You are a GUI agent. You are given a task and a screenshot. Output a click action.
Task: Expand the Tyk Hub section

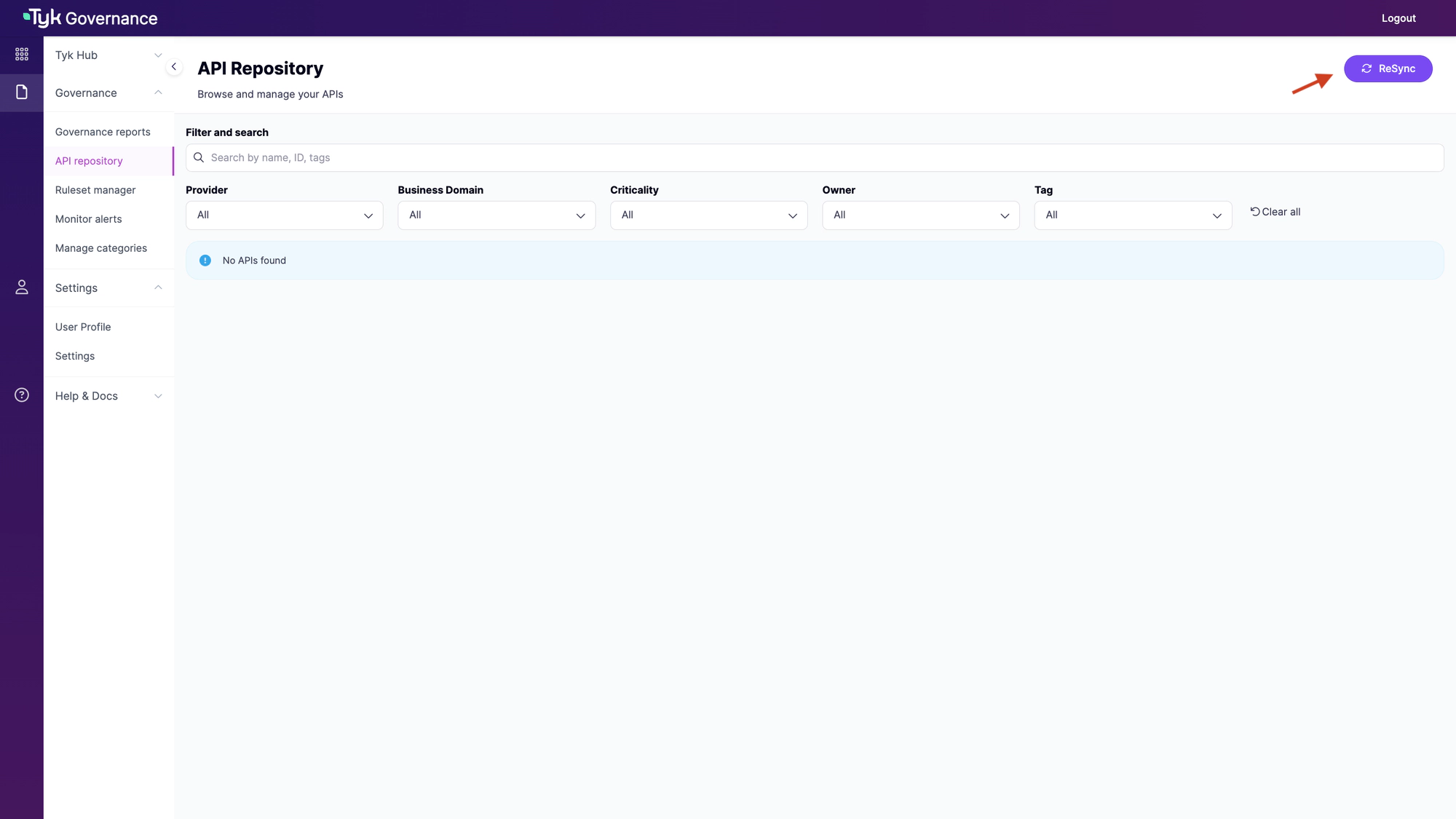click(x=108, y=55)
